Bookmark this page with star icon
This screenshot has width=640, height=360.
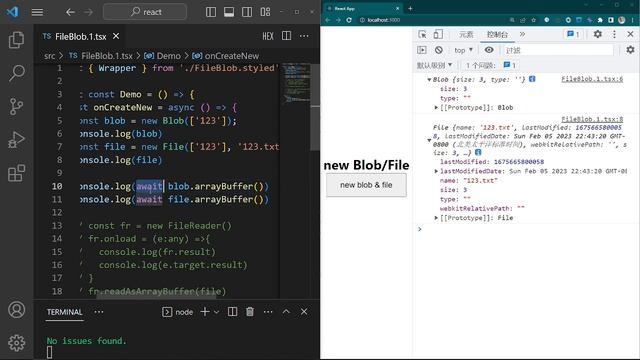click(x=533, y=20)
